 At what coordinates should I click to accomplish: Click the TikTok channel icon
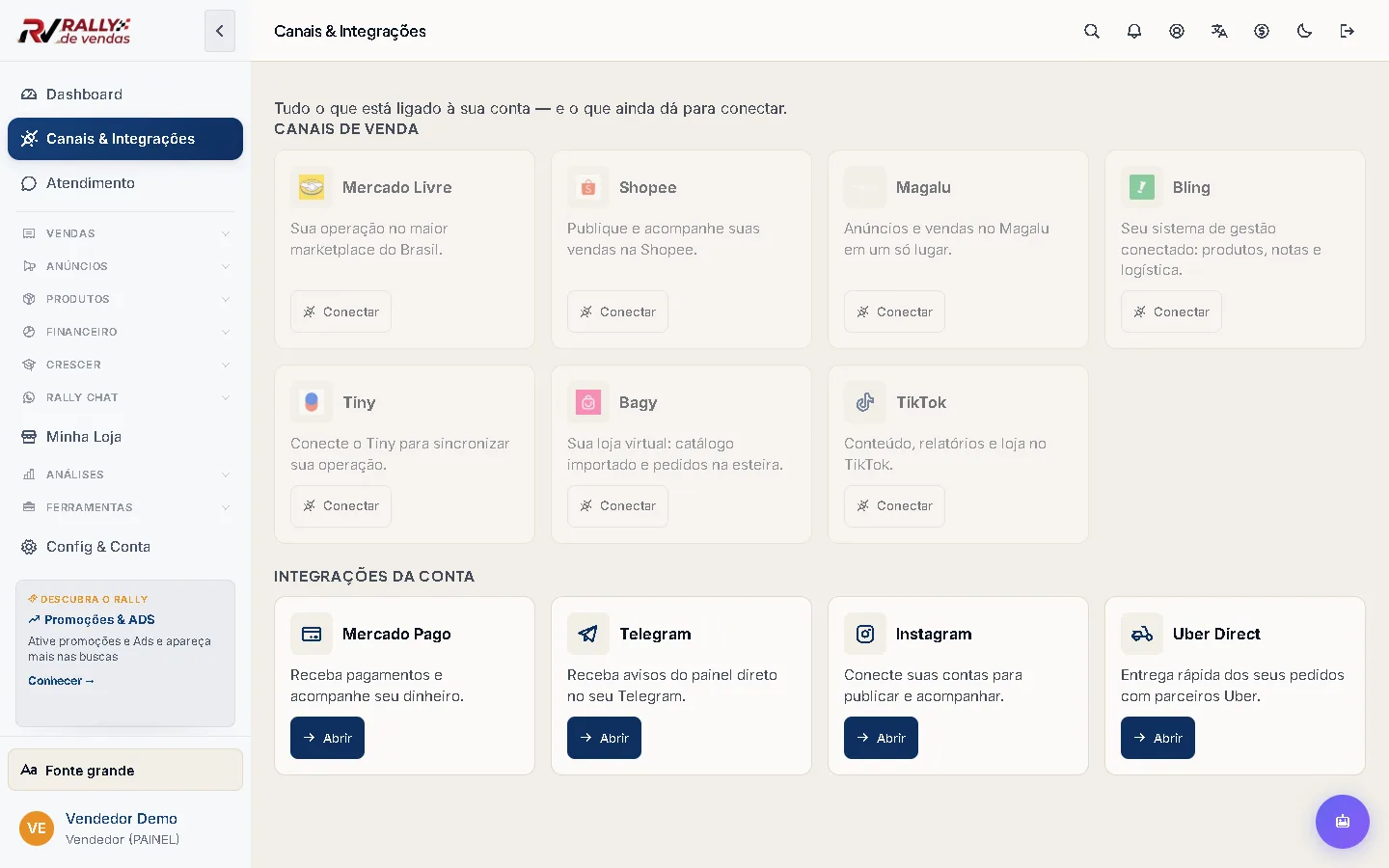pos(865,402)
